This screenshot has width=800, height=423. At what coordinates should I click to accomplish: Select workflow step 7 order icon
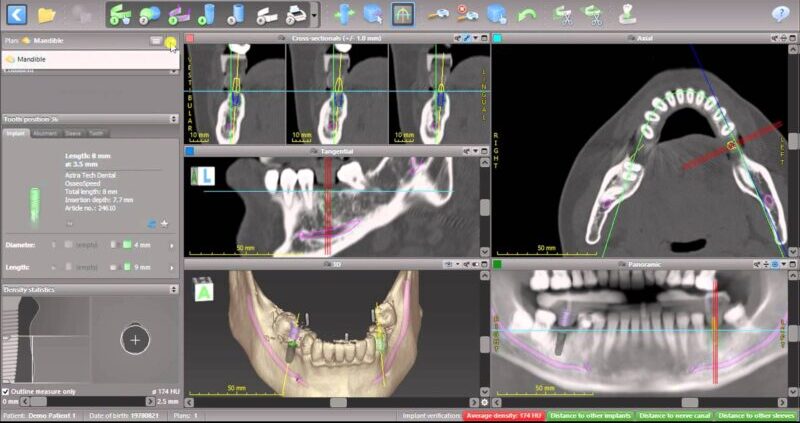click(296, 15)
